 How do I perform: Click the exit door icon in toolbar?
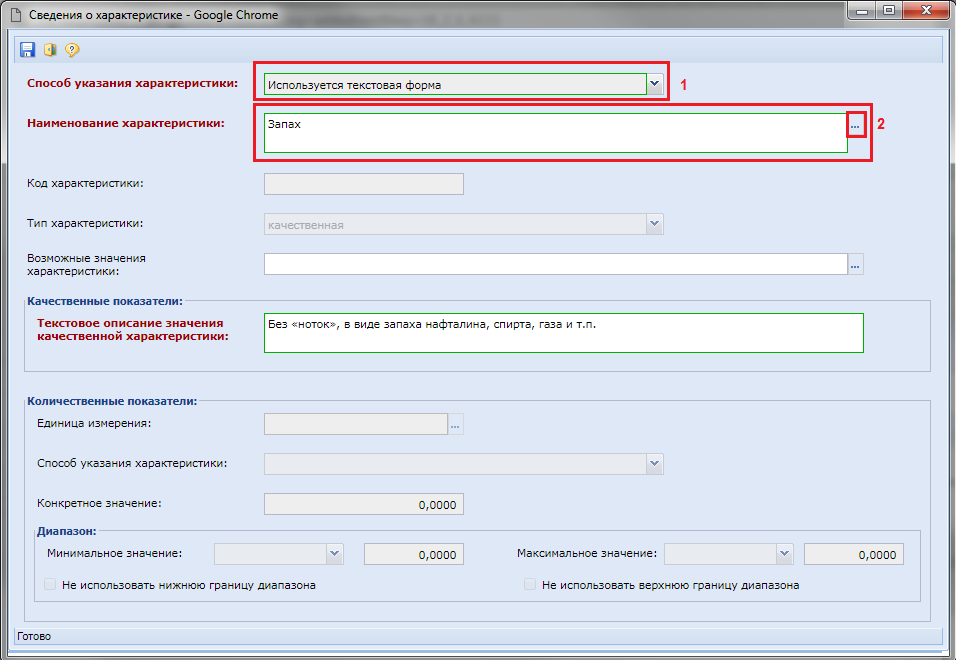click(49, 50)
